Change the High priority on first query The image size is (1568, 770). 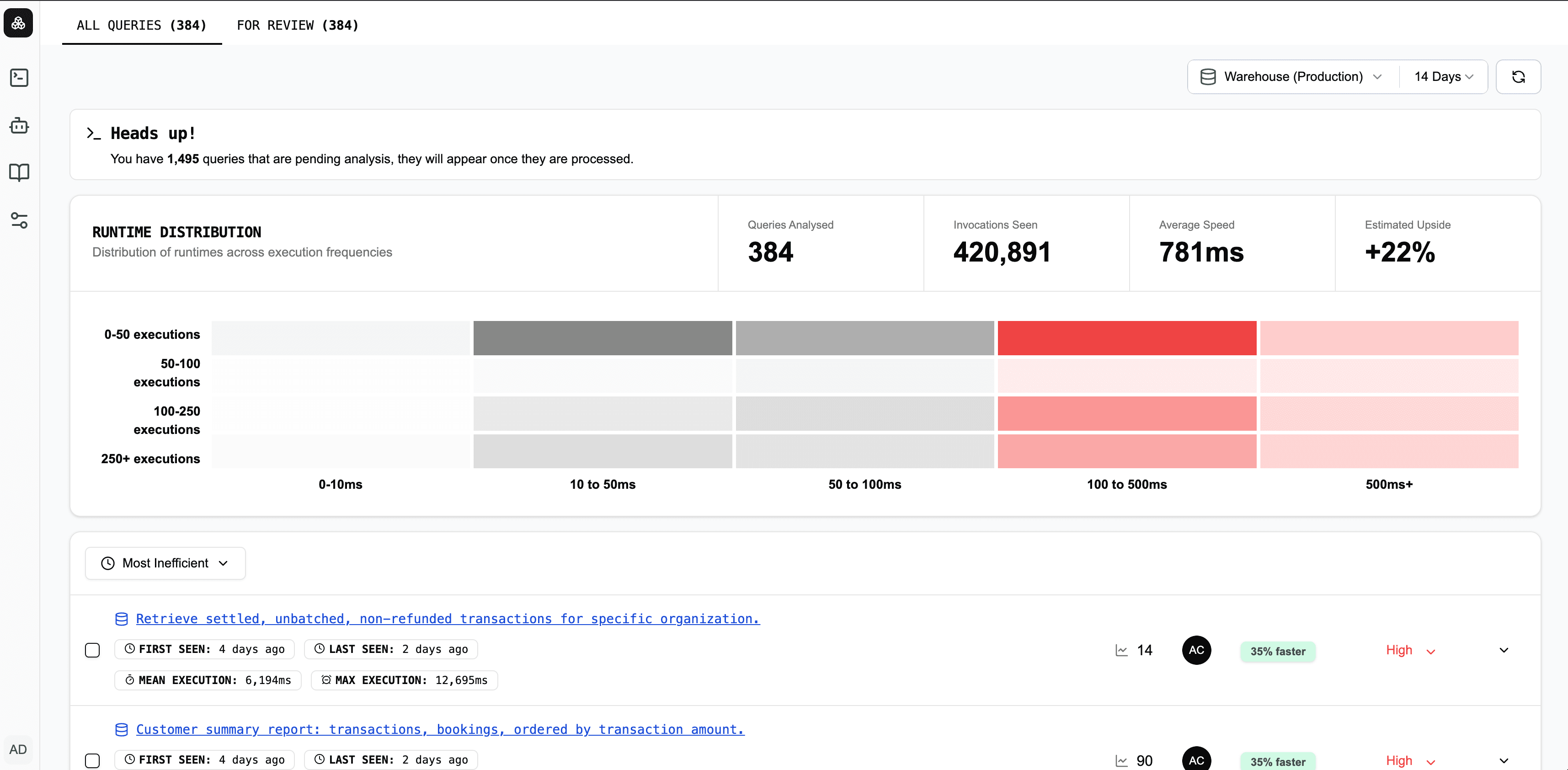(1409, 649)
